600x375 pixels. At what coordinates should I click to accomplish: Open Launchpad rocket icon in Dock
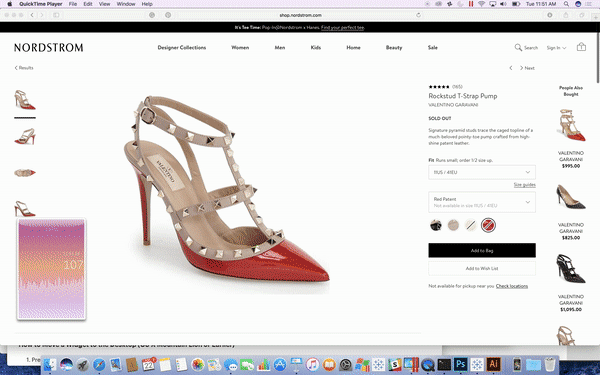(x=83, y=364)
